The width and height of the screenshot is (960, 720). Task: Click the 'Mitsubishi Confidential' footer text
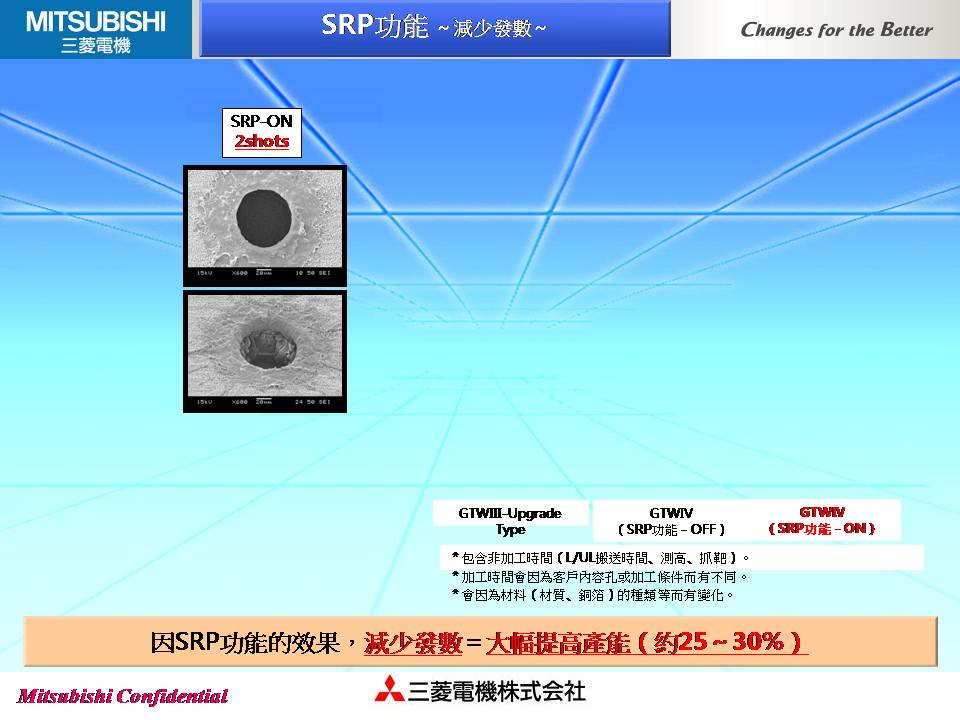(x=122, y=696)
